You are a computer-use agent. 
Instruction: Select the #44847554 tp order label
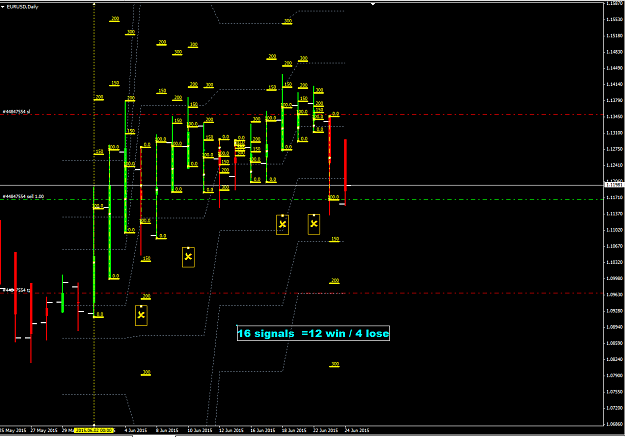[x=16, y=290]
